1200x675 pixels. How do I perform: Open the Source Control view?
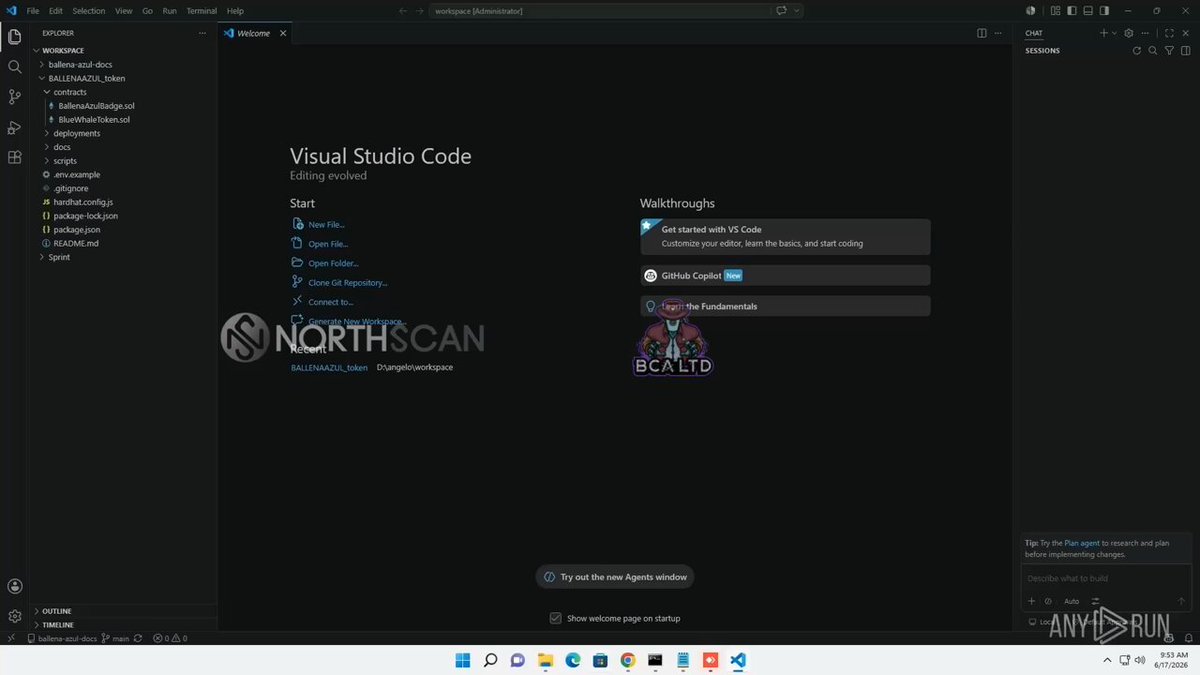14,97
